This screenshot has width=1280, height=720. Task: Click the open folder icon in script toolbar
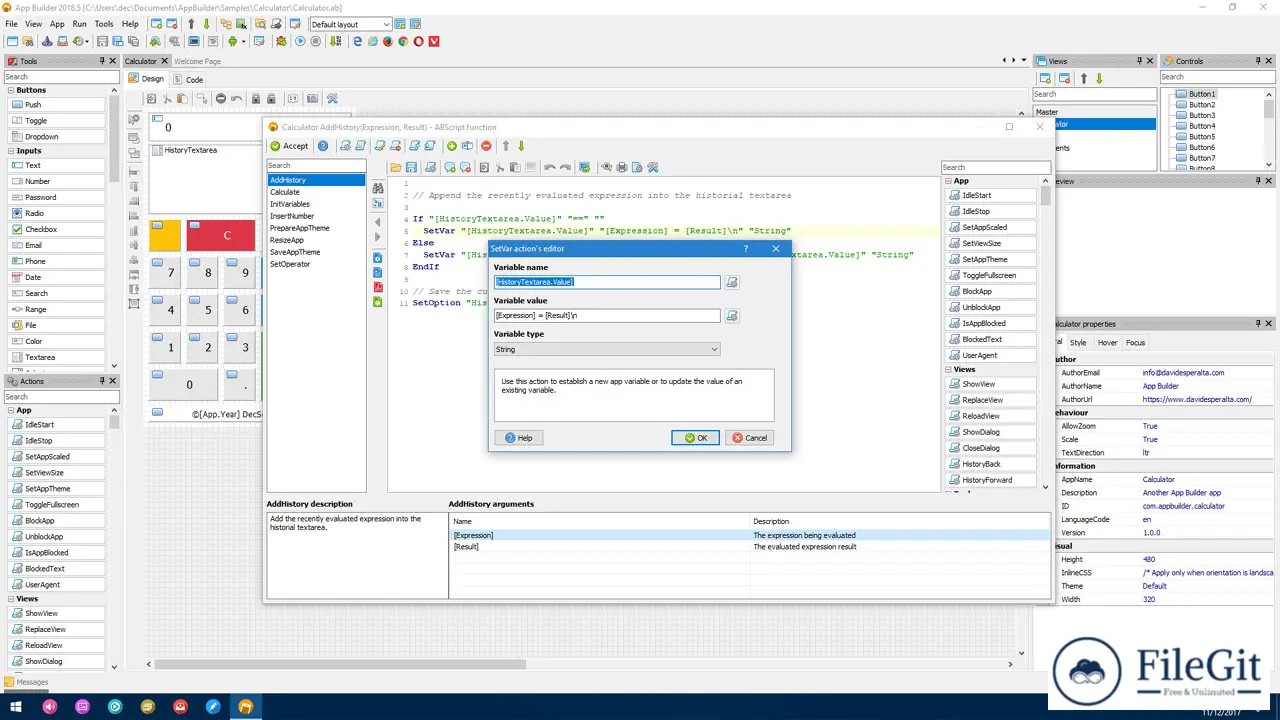coord(396,167)
